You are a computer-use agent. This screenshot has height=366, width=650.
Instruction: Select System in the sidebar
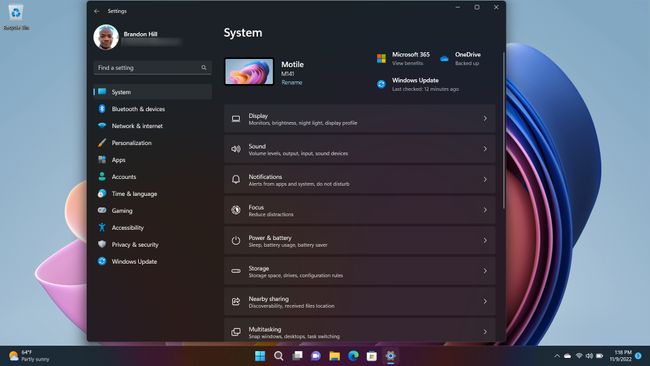153,92
